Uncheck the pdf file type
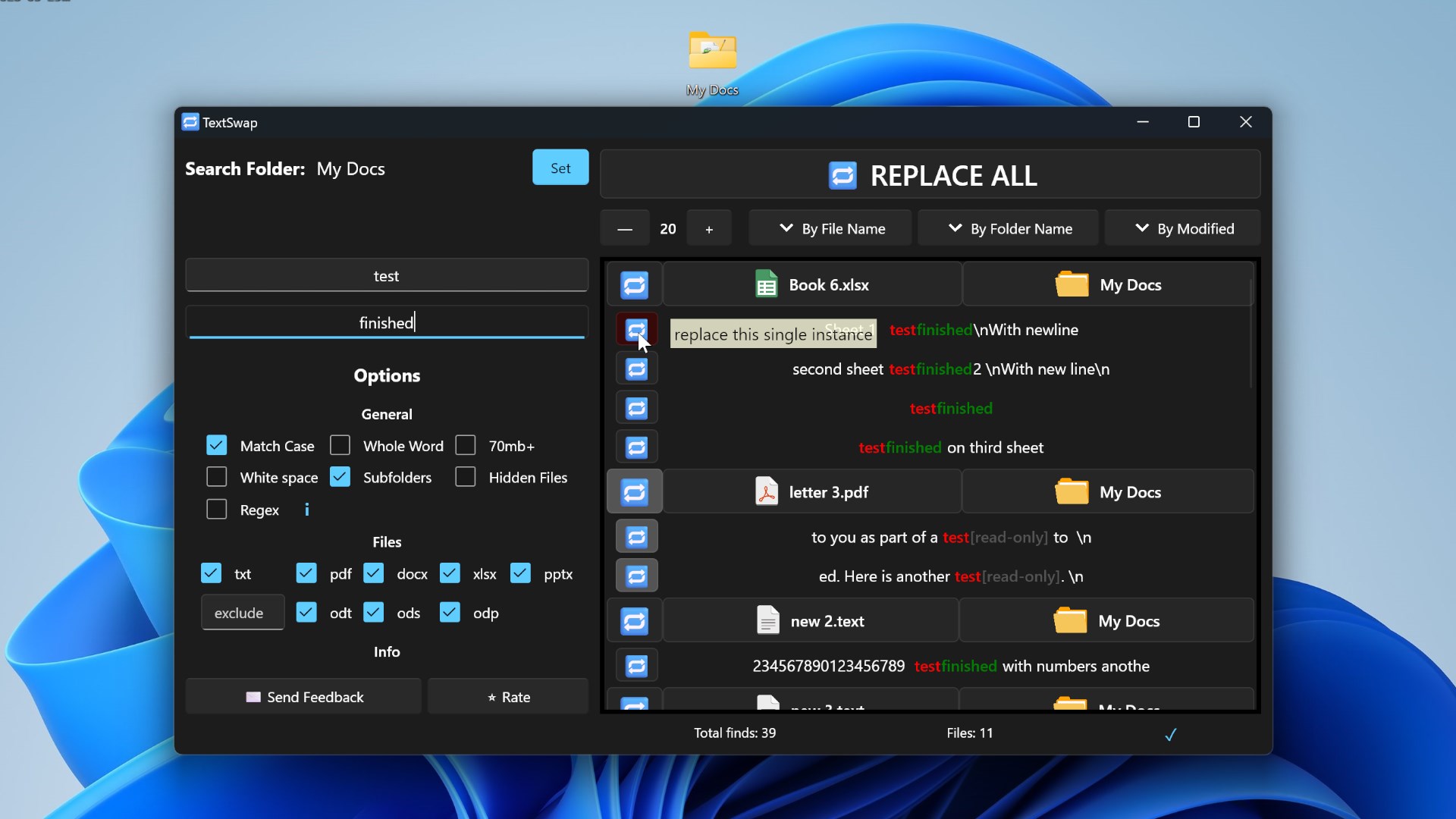Viewport: 1456px width, 819px height. (306, 573)
